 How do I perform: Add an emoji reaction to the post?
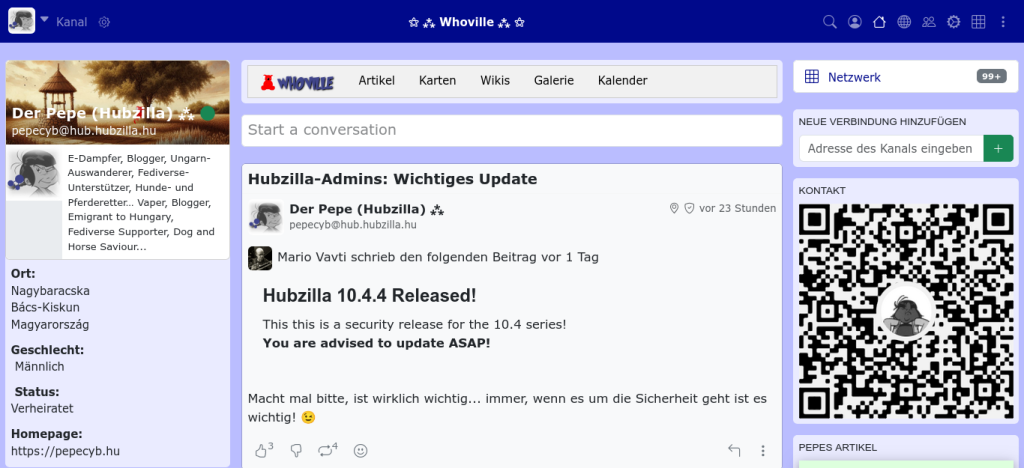360,451
